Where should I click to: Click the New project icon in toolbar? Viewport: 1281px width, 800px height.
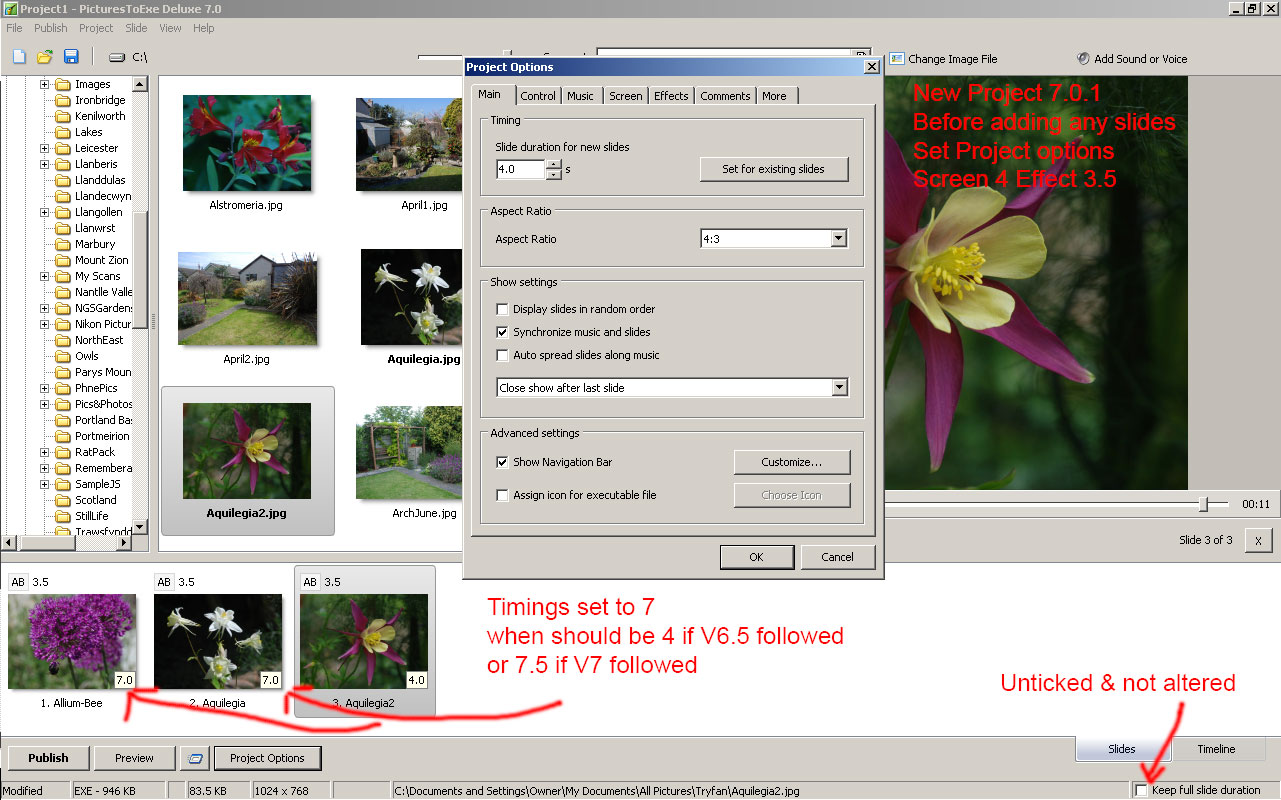[19, 57]
